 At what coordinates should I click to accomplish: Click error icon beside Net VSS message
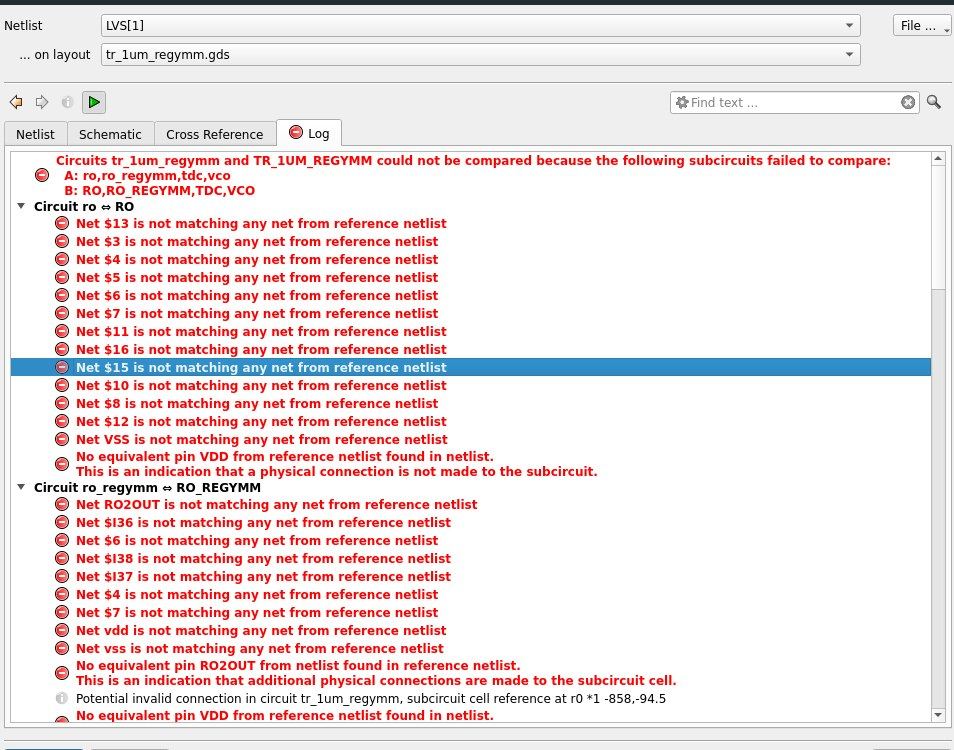tap(62, 439)
